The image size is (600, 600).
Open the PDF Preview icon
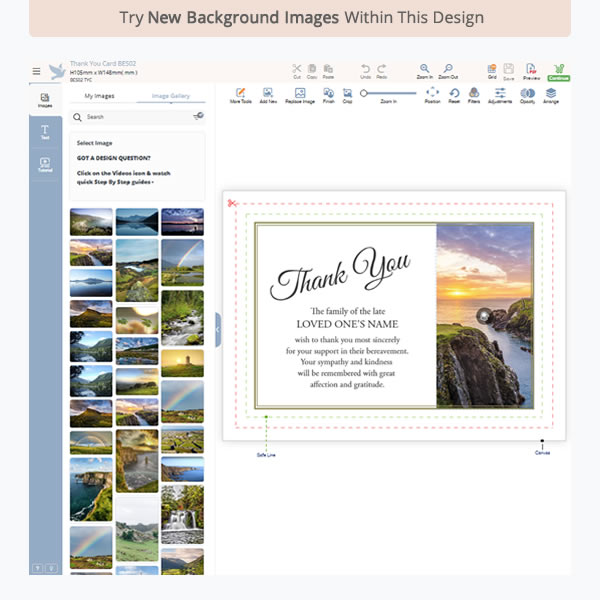point(531,69)
